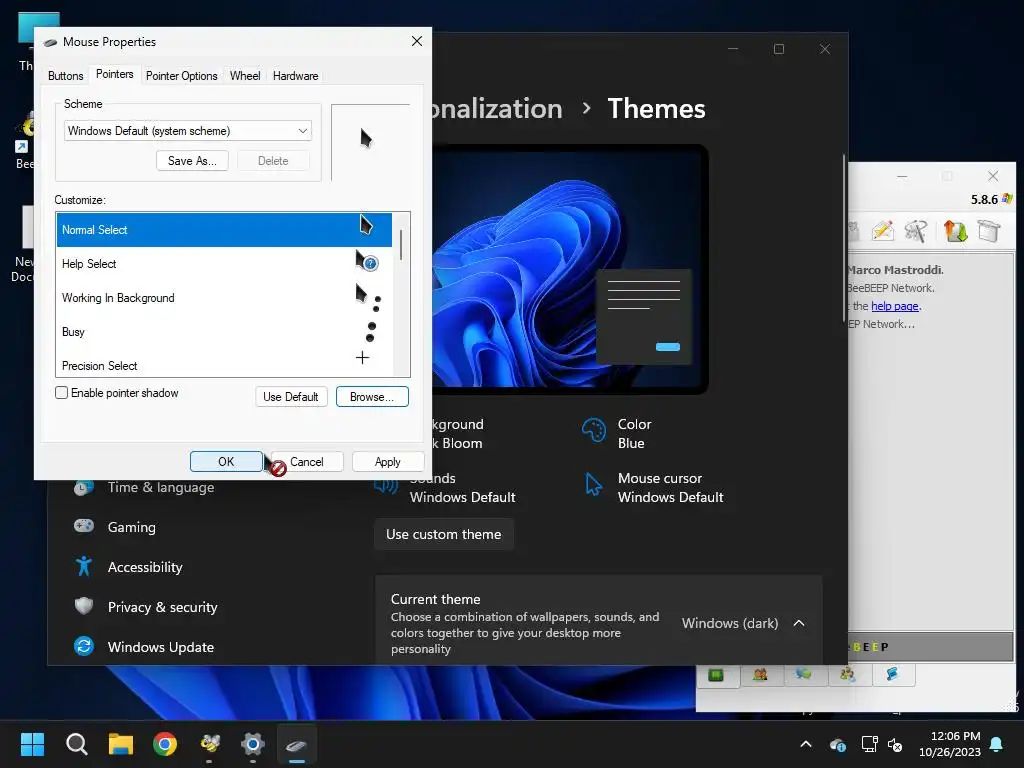Image resolution: width=1024 pixels, height=768 pixels.
Task: Collapse the Current theme section chevron
Action: point(799,623)
